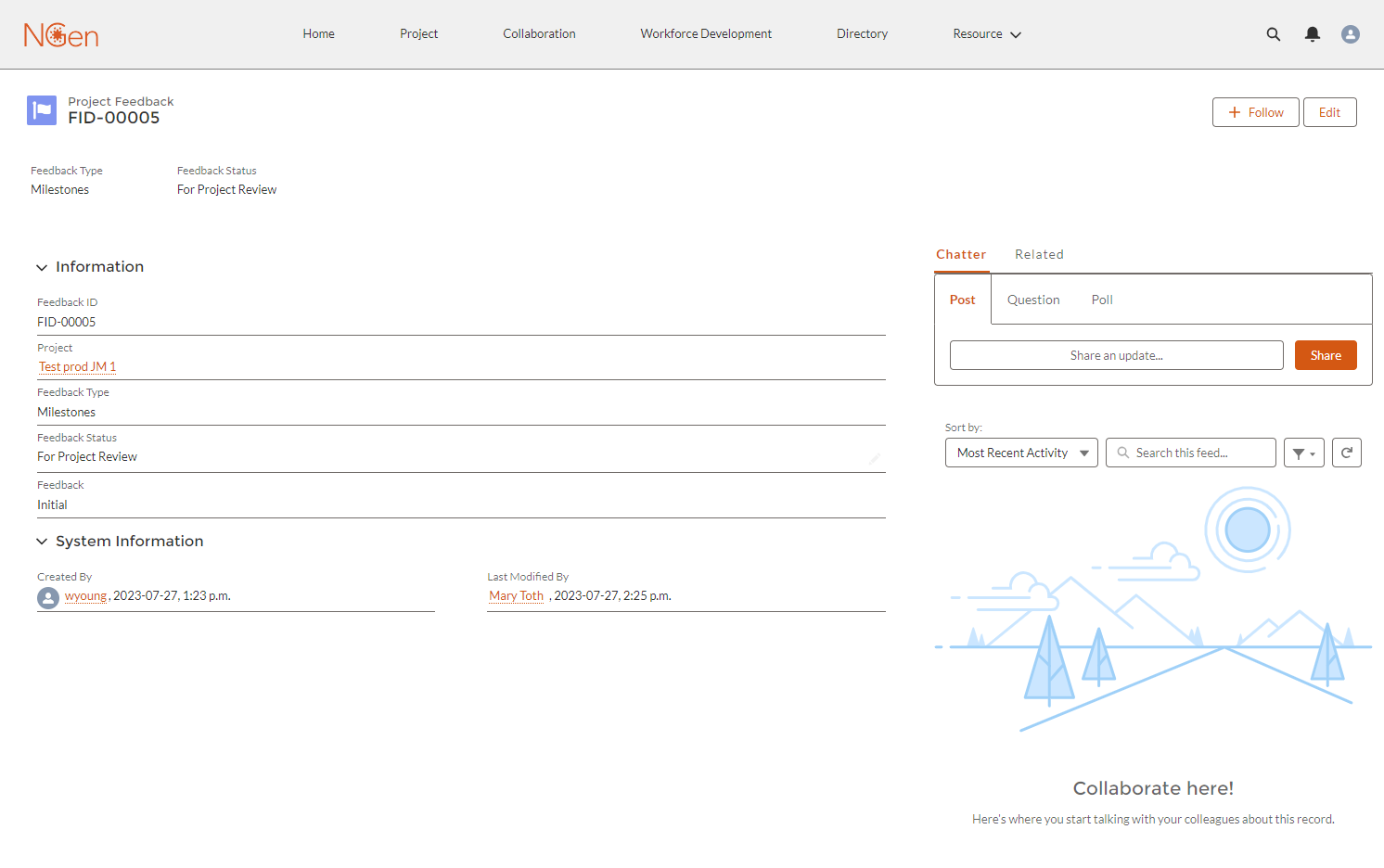Open the wyoung user link

(x=85, y=596)
